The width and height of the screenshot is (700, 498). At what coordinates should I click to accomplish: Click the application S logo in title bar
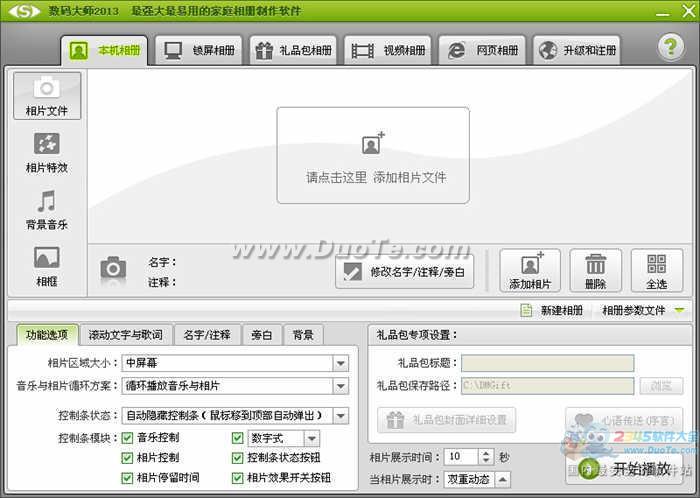pos(24,11)
